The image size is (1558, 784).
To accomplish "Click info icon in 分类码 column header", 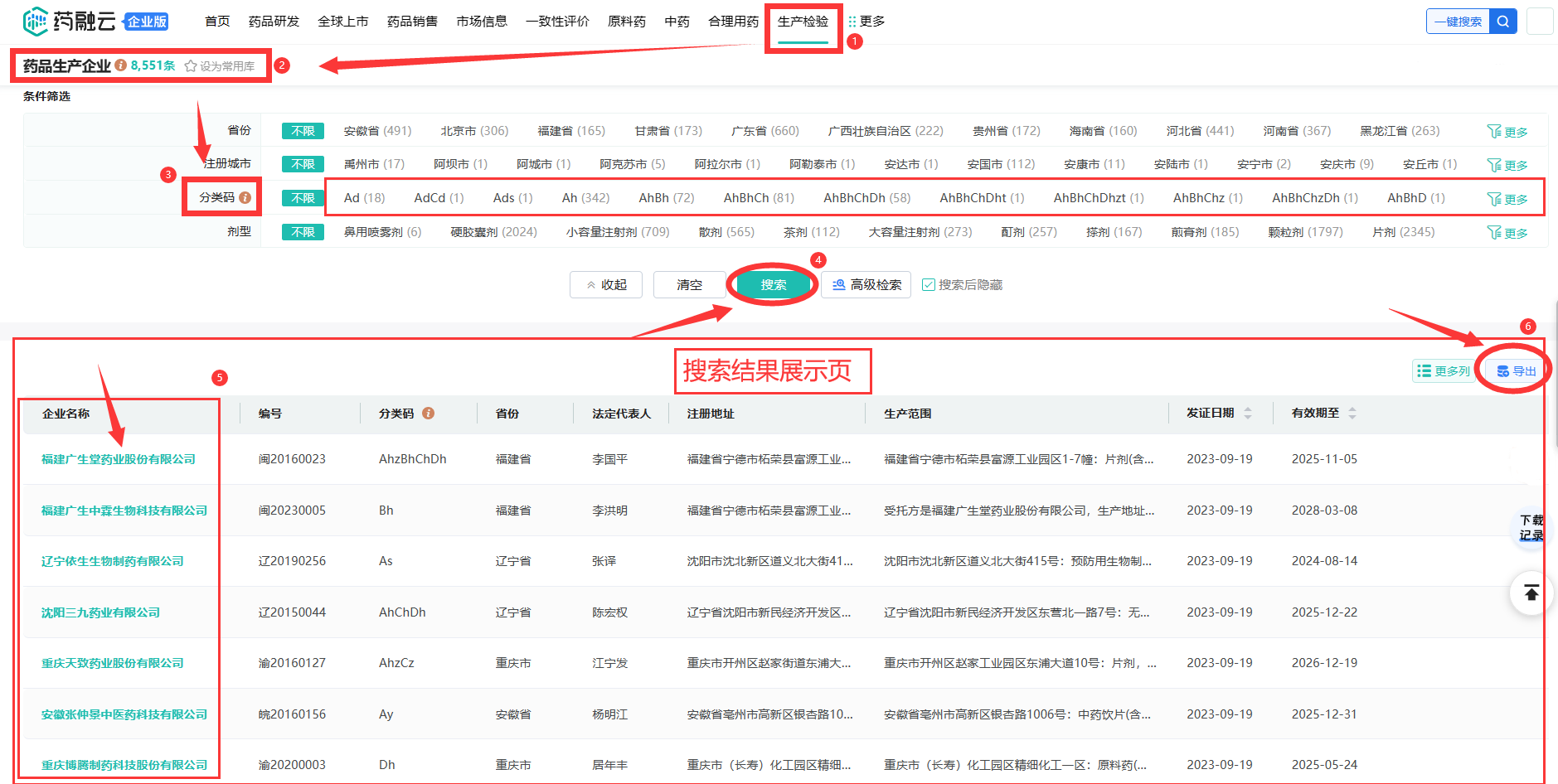I will (x=428, y=414).
